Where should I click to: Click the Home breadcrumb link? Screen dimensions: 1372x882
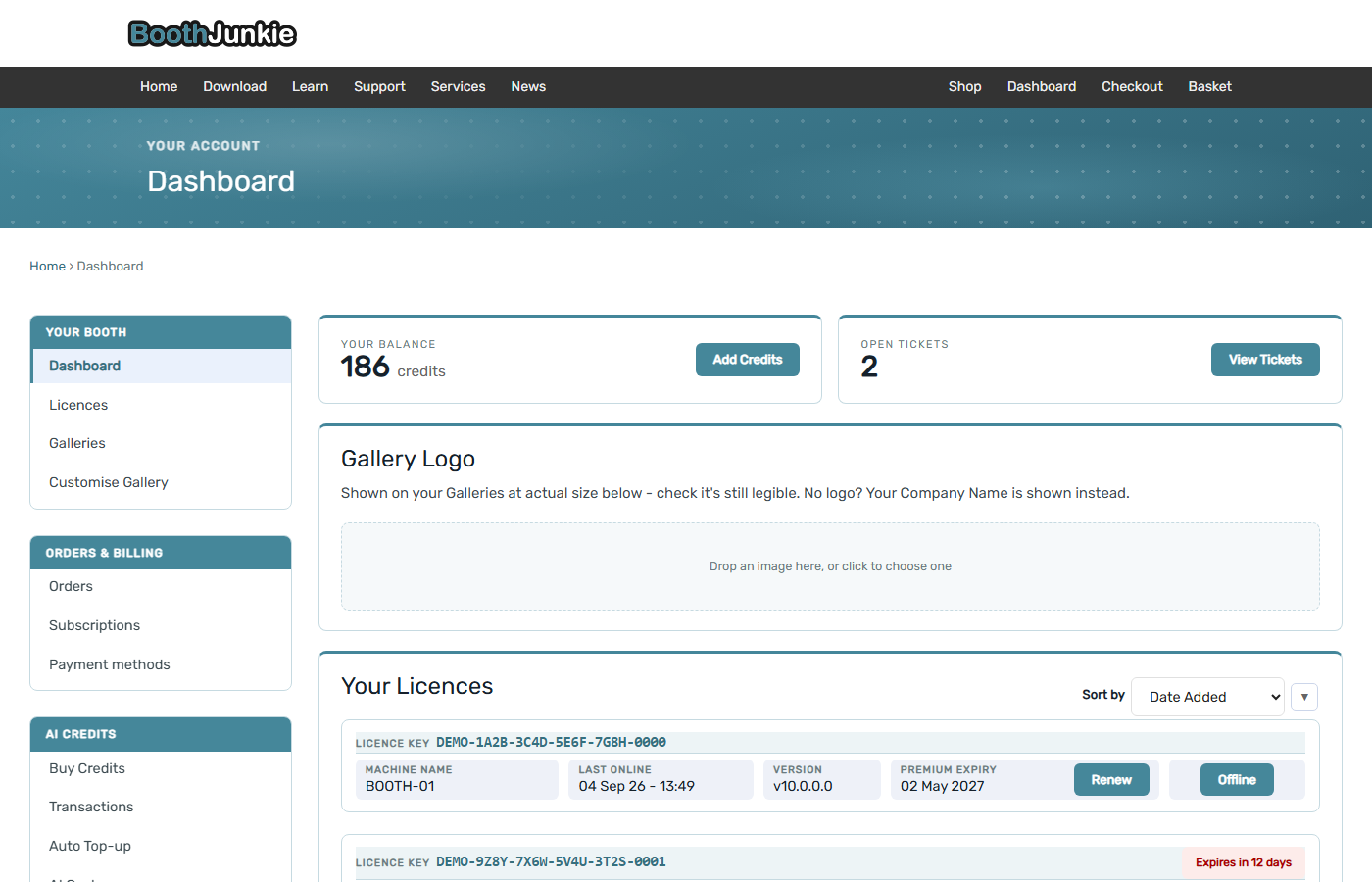(x=47, y=266)
